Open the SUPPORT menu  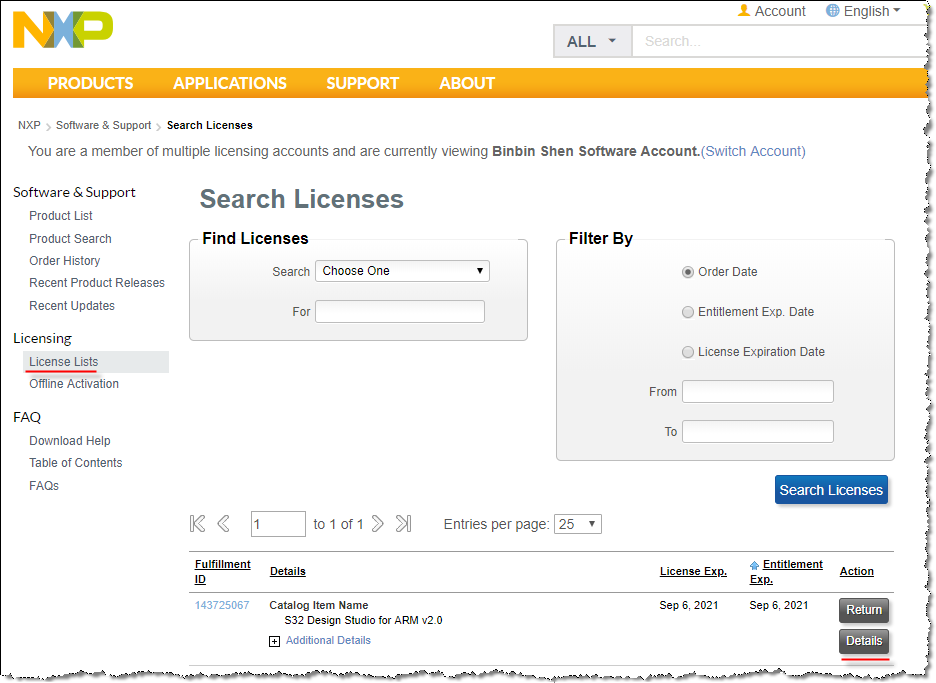362,83
